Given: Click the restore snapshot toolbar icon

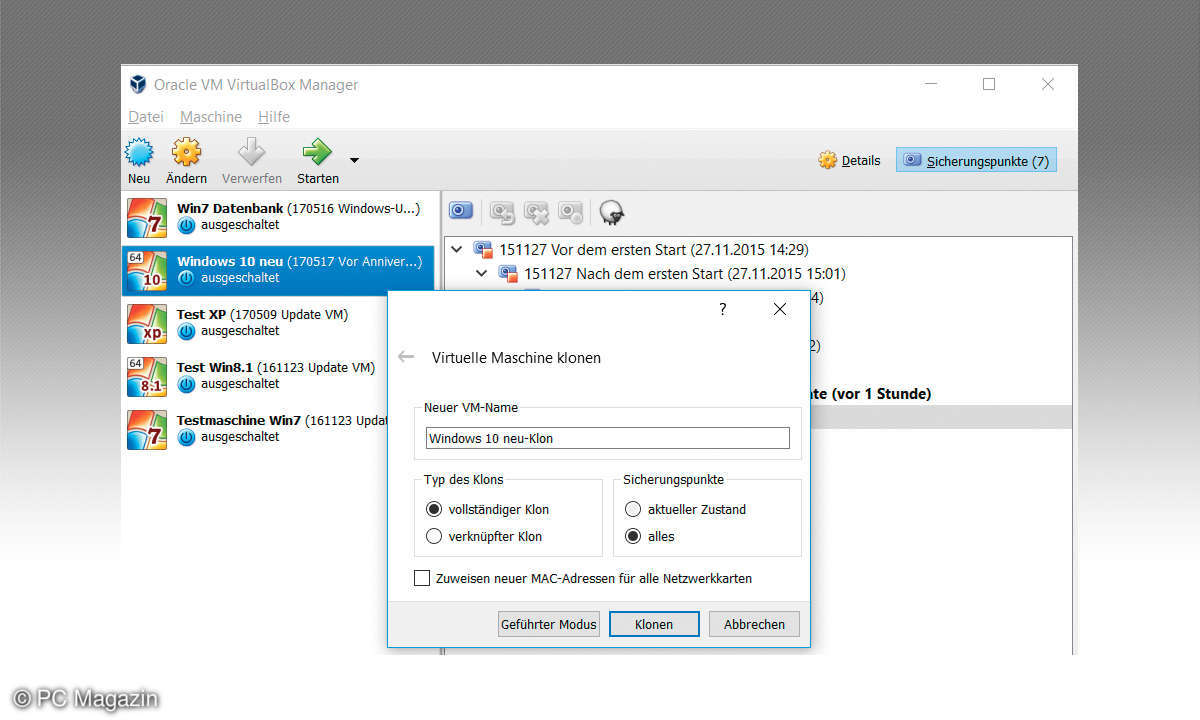Looking at the screenshot, I should tap(503, 212).
